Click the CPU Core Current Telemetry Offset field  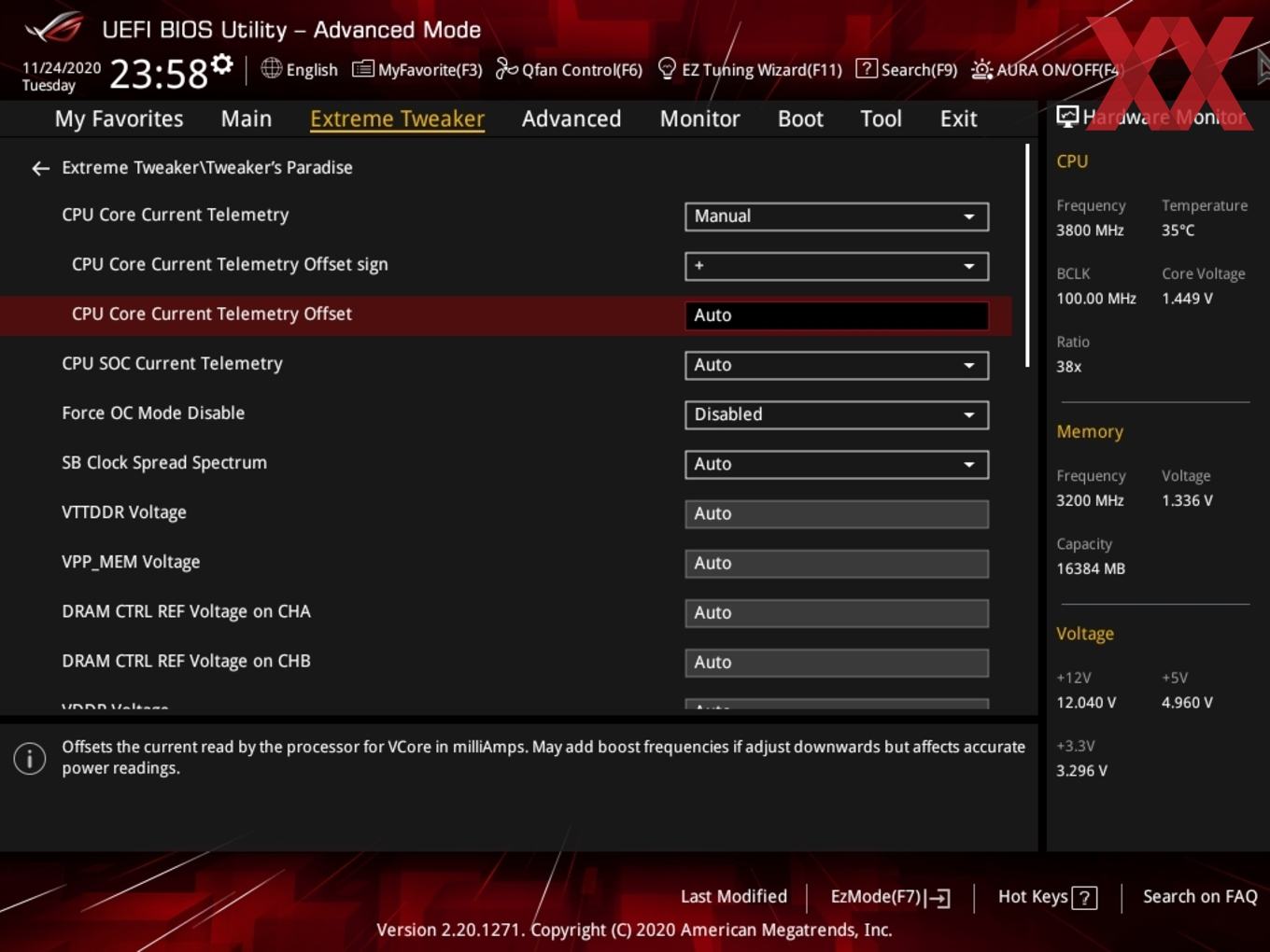pyautogui.click(x=837, y=315)
